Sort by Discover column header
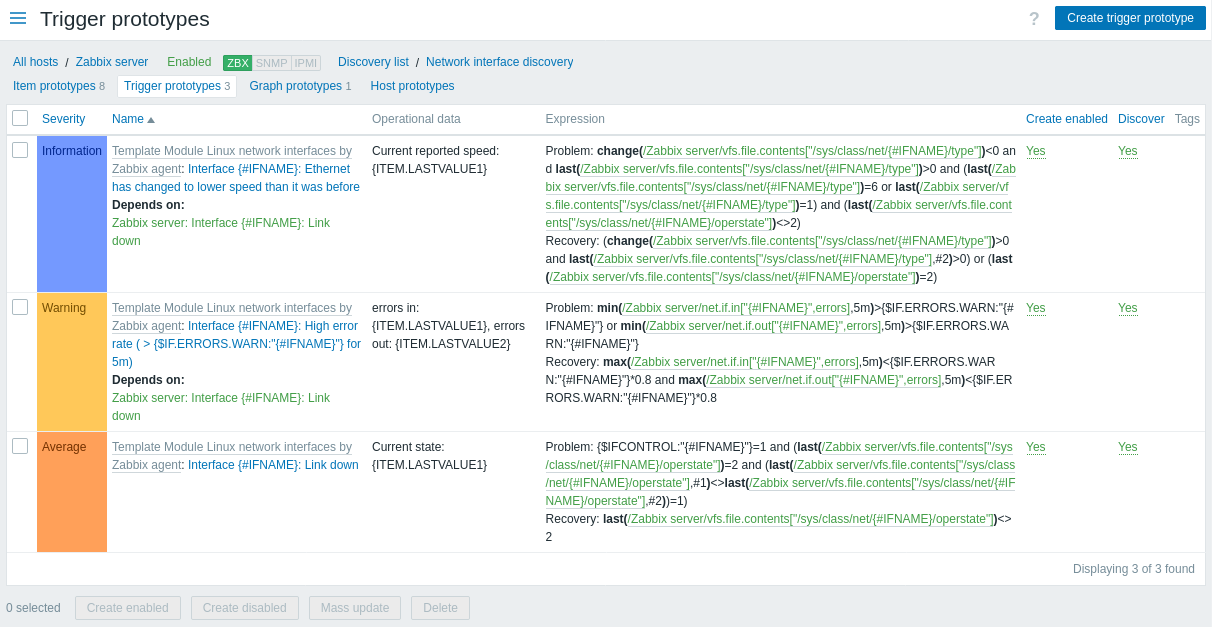1212x627 pixels. click(x=1141, y=119)
